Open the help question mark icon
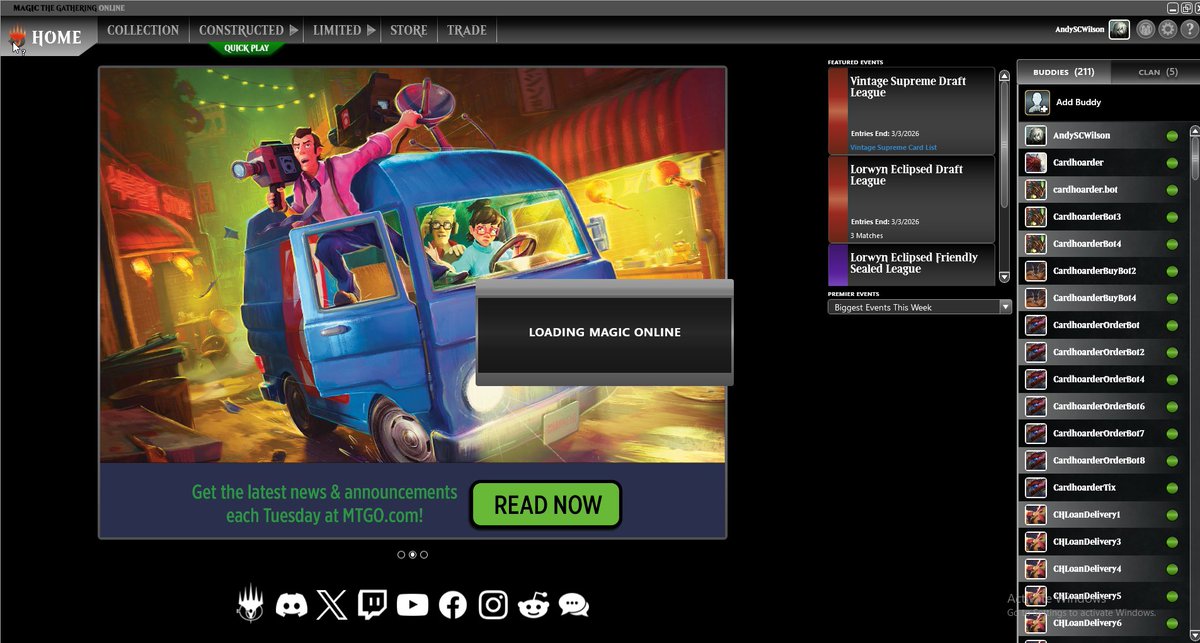Viewport: 1200px width, 643px height. [x=1189, y=30]
